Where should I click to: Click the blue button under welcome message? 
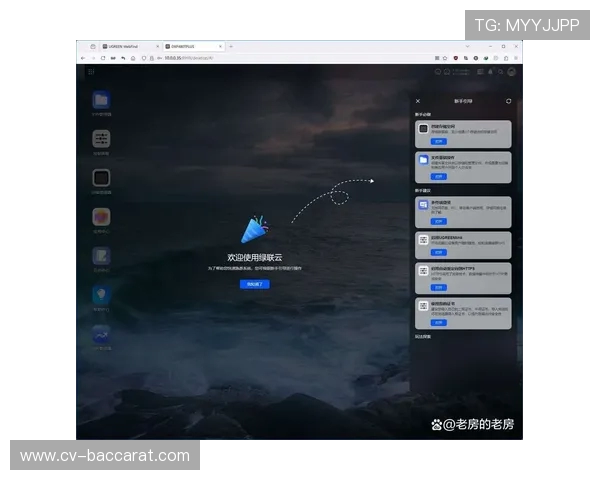point(254,284)
